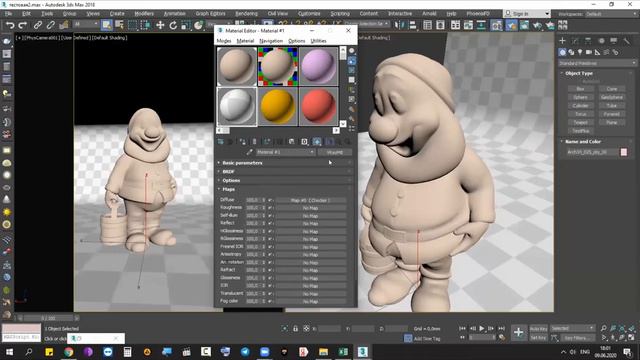
Task: Click Play Animation button
Action: [x=482, y=328]
